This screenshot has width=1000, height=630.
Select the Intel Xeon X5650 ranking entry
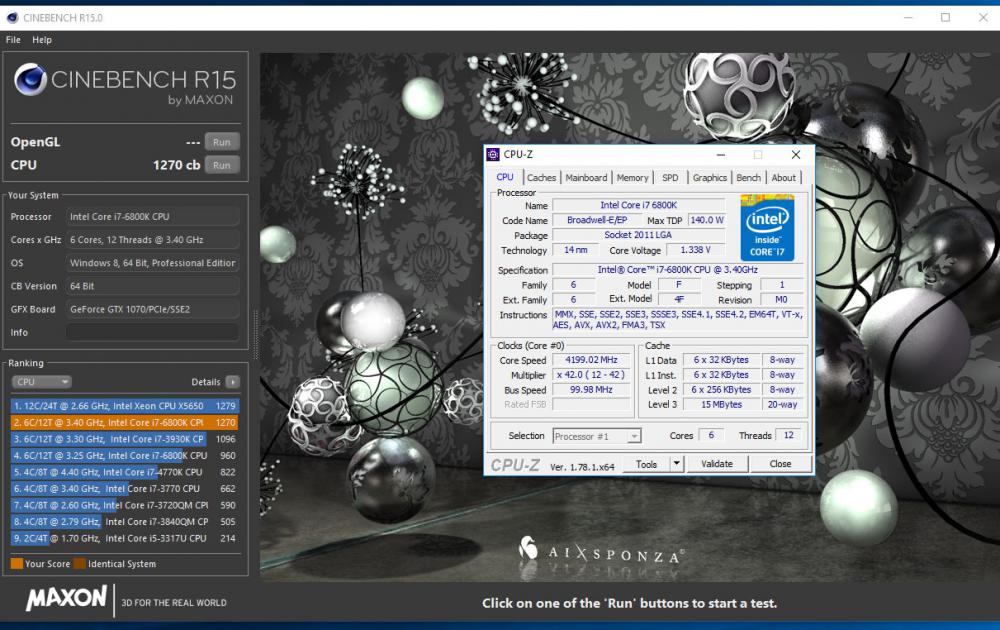pyautogui.click(x=120, y=404)
